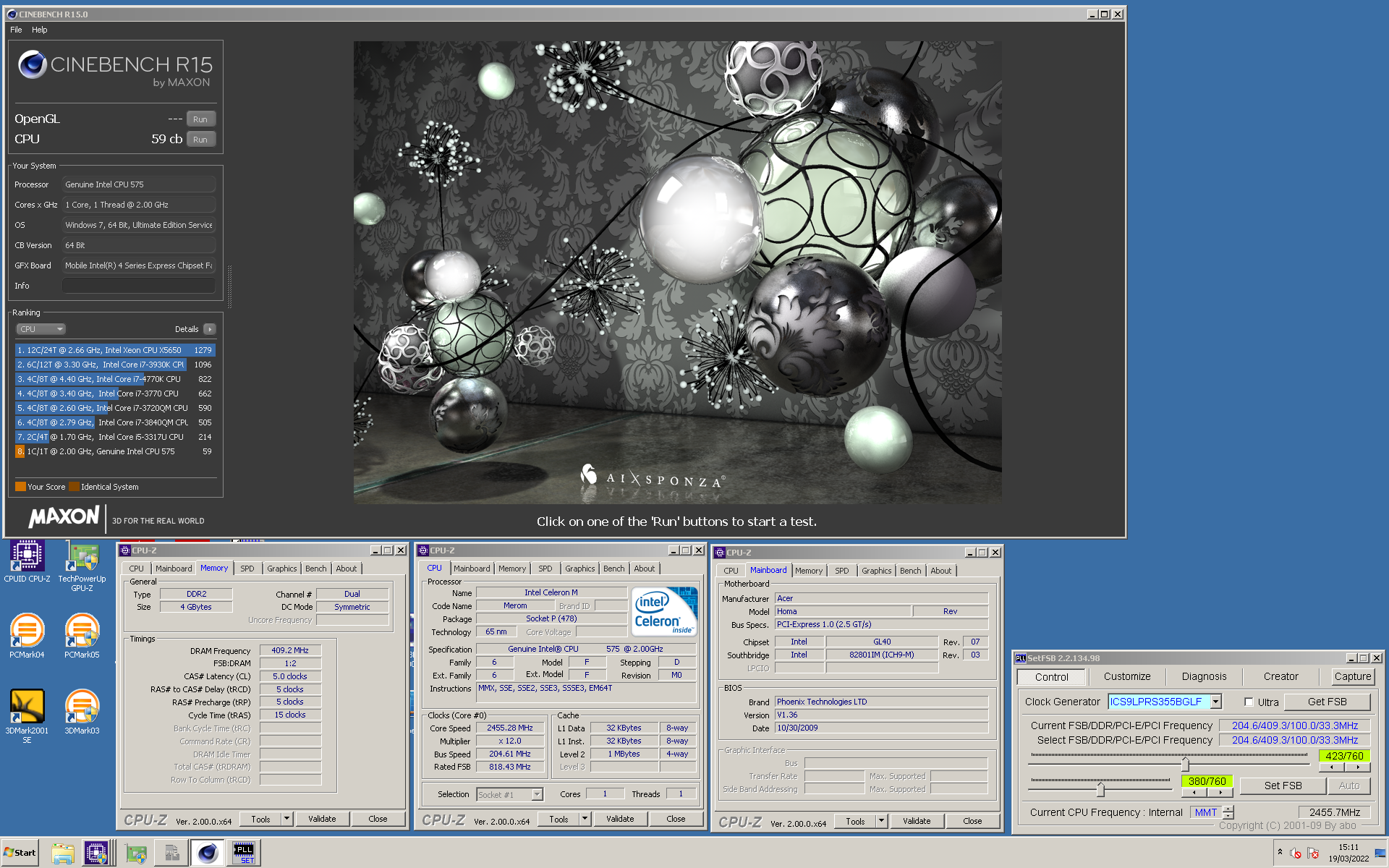Open Creator tab in SetFSB
Viewport: 1389px width, 868px height.
coord(1281,677)
